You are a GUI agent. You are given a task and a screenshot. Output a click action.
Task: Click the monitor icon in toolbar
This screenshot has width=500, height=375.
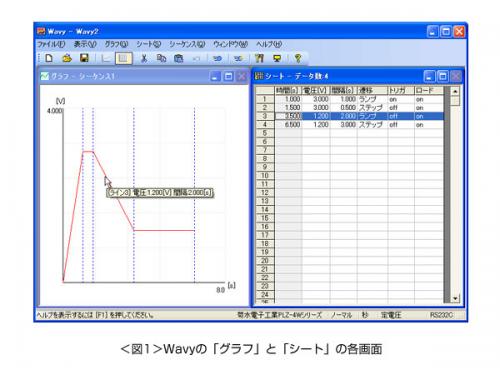(x=277, y=58)
